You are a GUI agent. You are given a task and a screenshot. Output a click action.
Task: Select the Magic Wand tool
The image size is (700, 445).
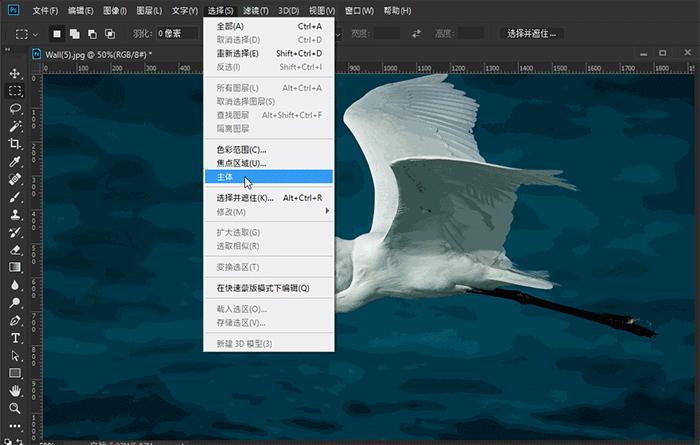point(15,126)
